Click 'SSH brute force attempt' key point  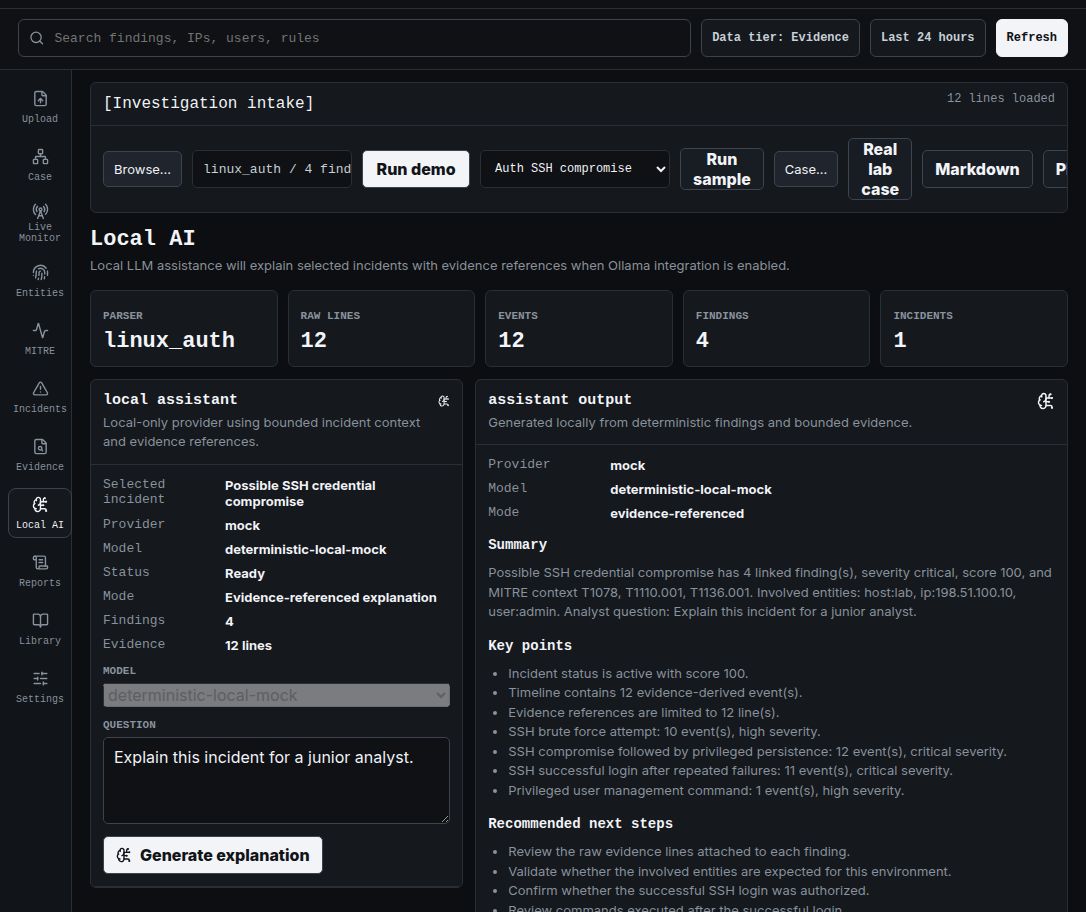(664, 732)
